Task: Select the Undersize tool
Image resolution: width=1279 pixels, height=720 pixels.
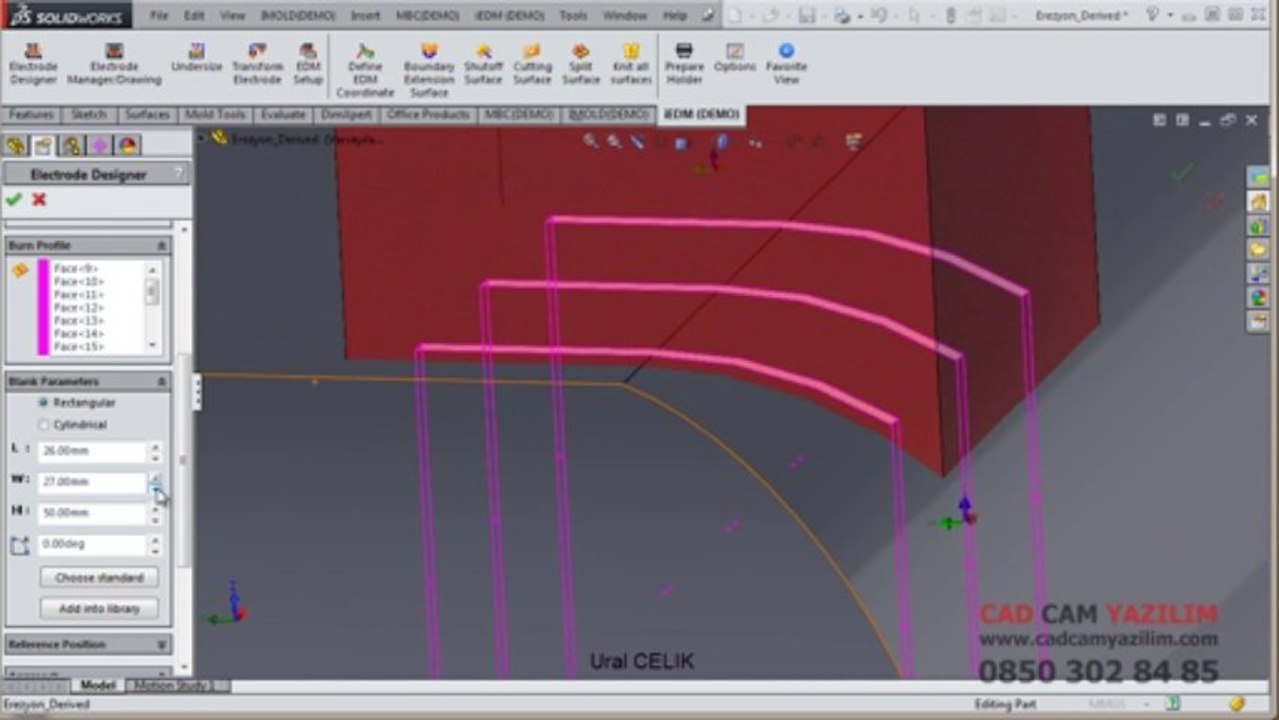Action: point(196,59)
